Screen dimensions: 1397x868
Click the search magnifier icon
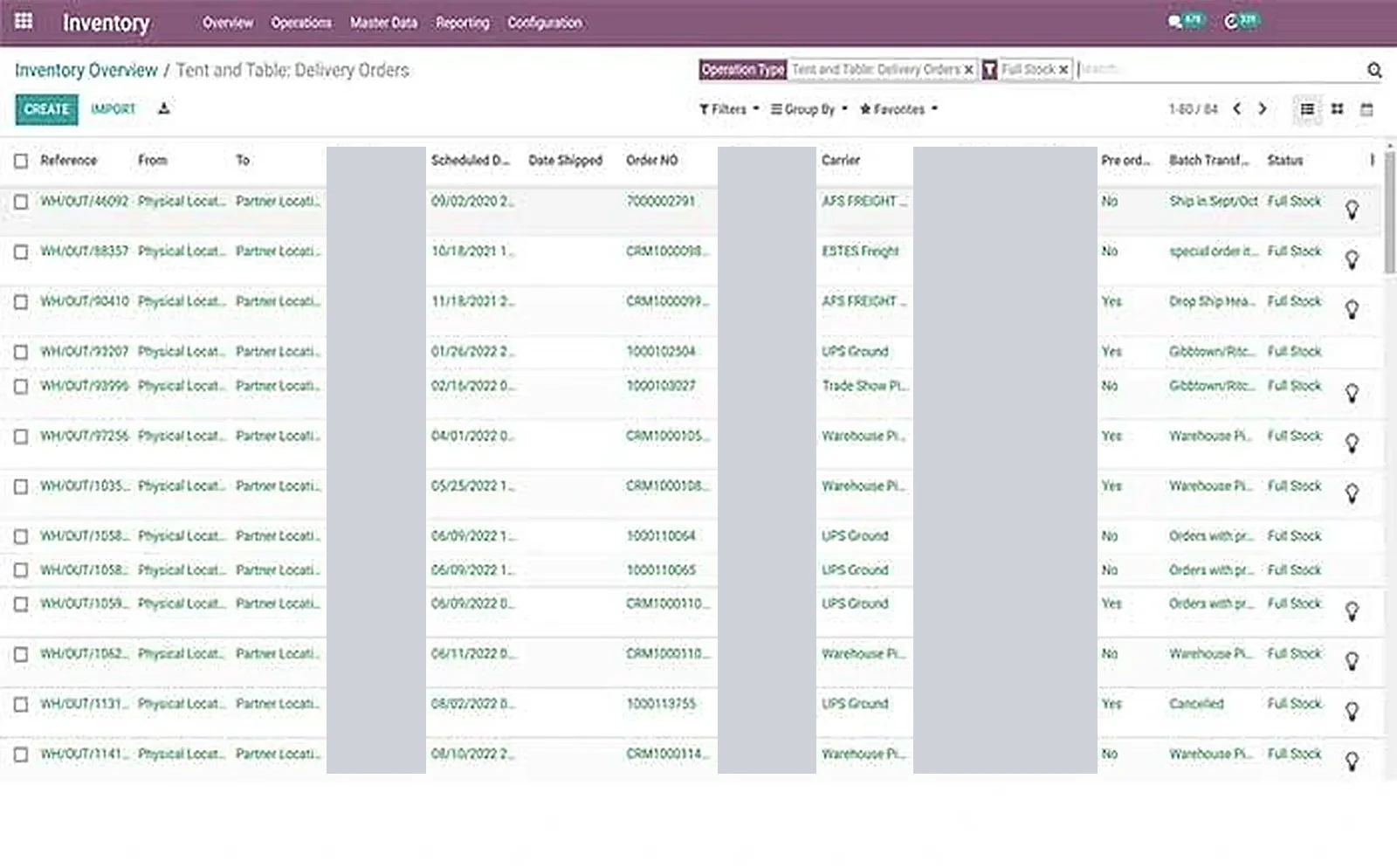pyautogui.click(x=1374, y=70)
